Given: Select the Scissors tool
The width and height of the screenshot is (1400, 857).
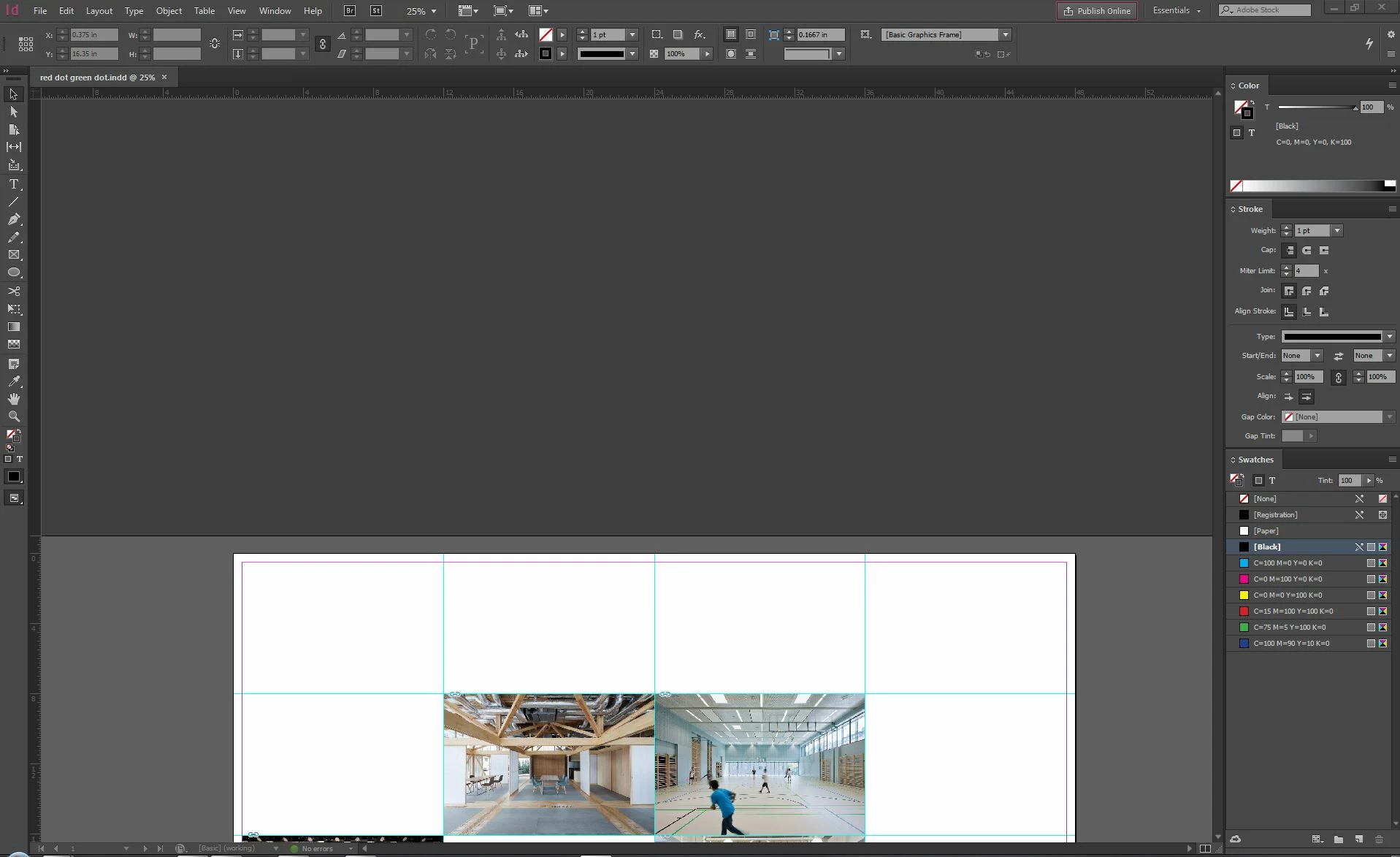Looking at the screenshot, I should (13, 291).
